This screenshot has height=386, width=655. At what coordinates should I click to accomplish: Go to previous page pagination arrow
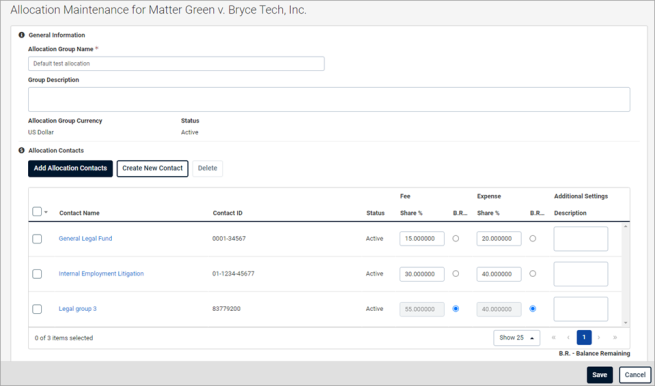point(569,338)
